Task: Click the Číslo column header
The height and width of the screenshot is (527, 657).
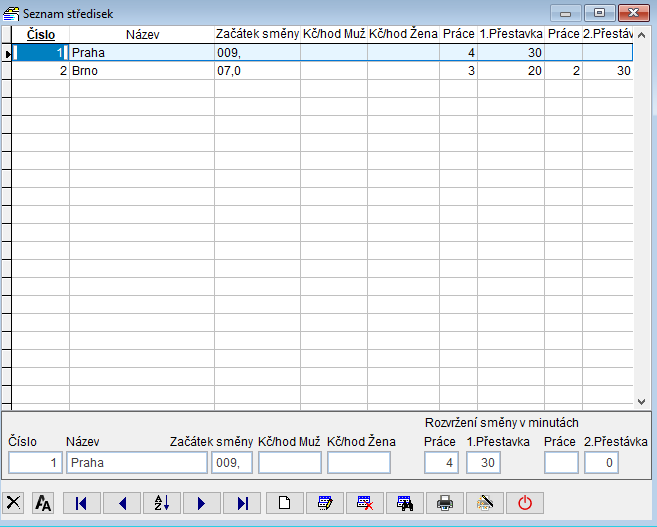Action: (41, 34)
